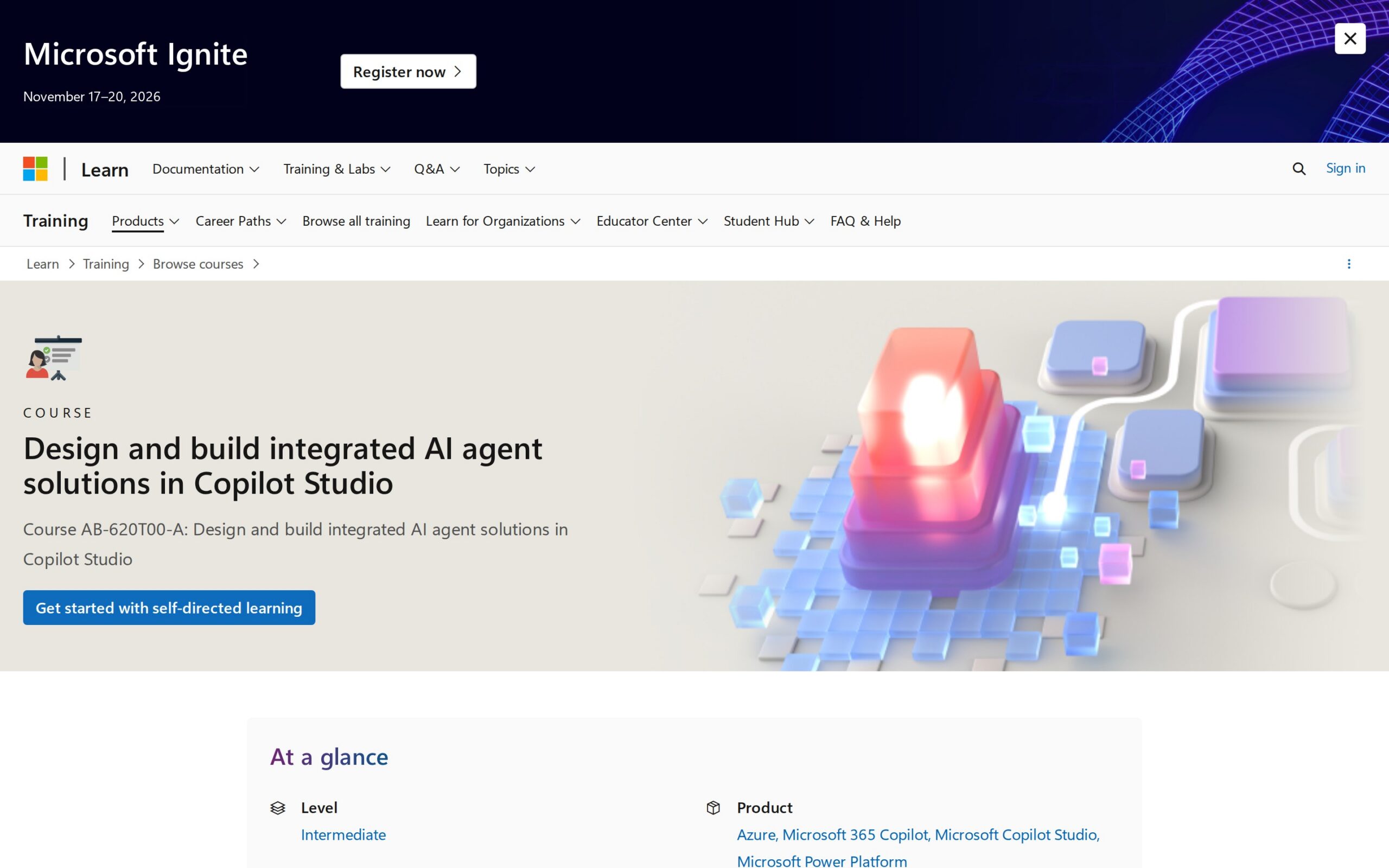Viewport: 1389px width, 868px height.
Task: Expand the Training & Labs menu
Action: tap(337, 169)
